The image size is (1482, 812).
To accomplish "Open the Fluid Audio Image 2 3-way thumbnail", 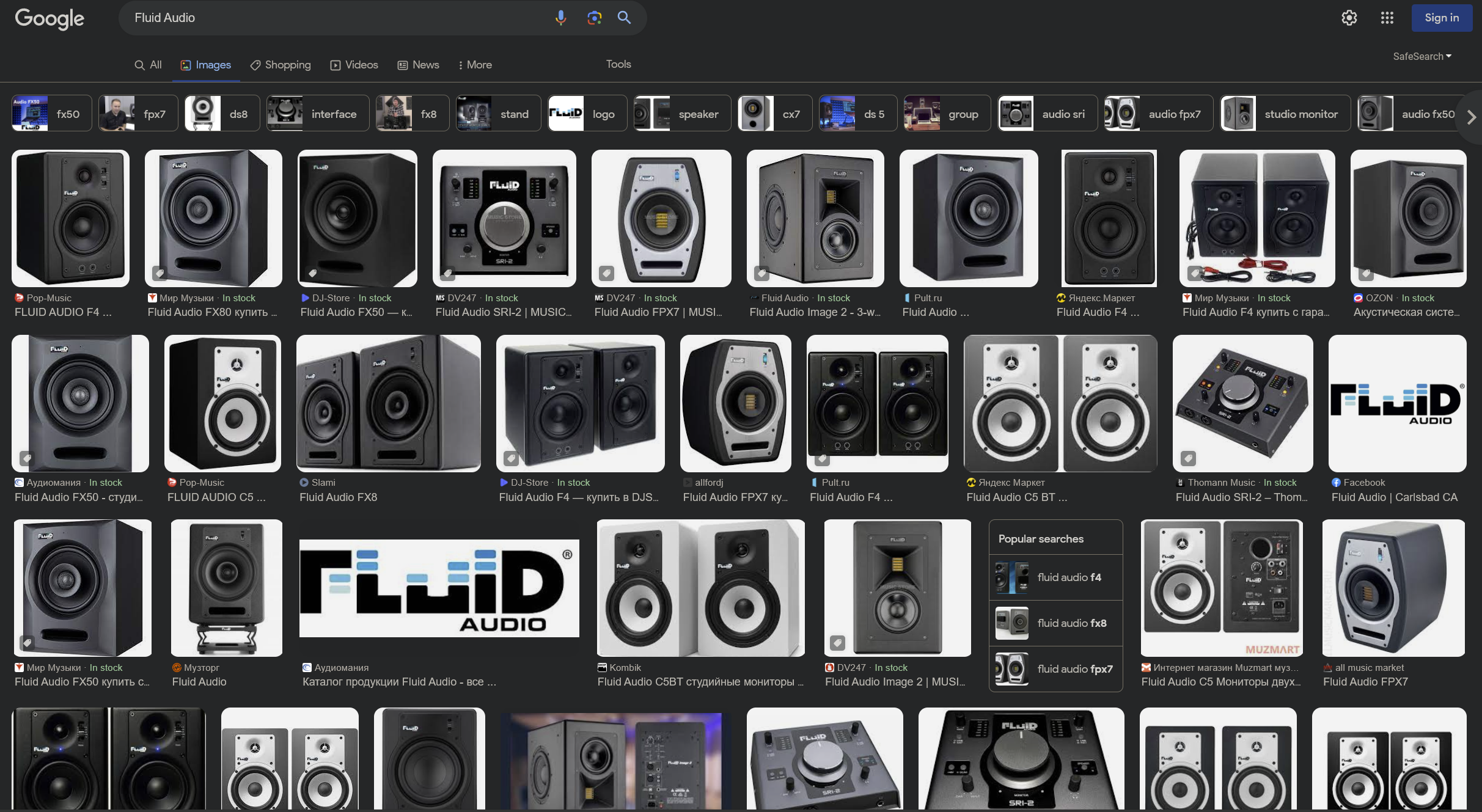I will (x=815, y=218).
